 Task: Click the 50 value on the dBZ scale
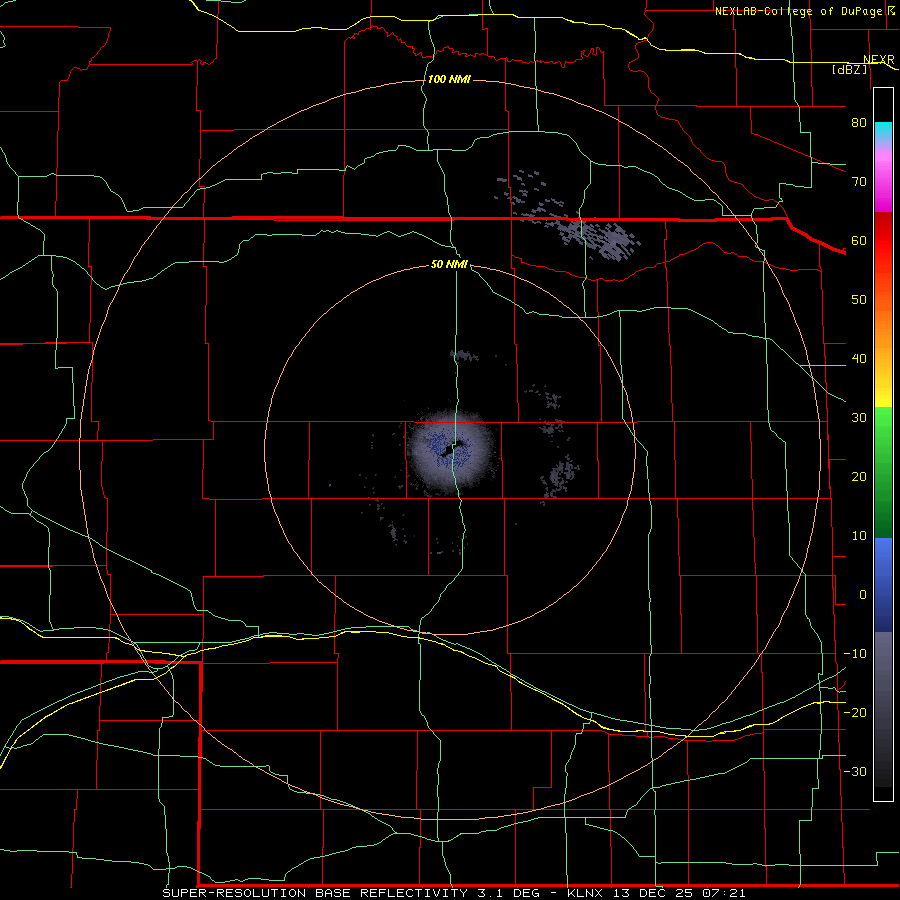point(859,300)
